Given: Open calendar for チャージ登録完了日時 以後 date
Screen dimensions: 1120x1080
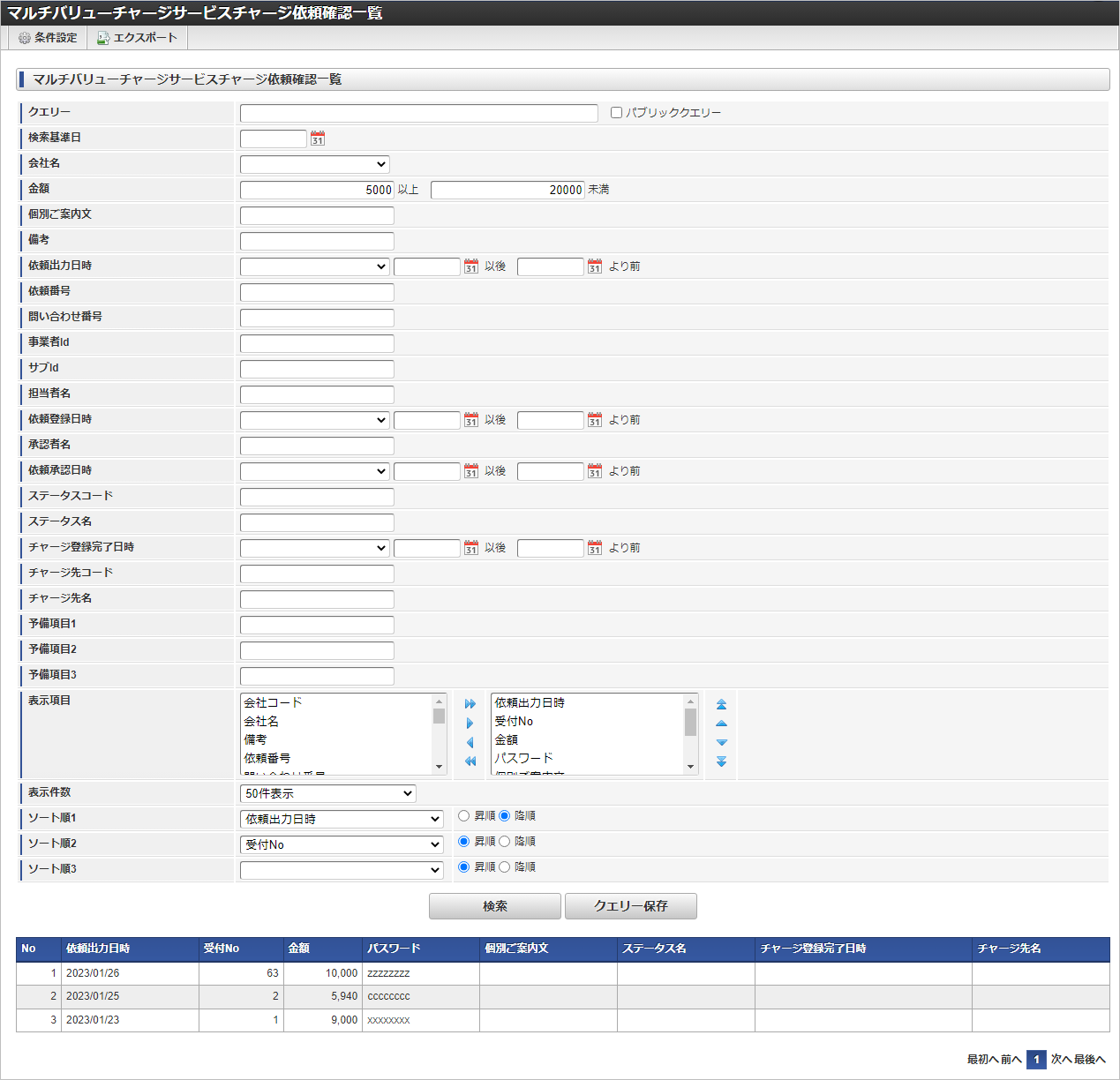Looking at the screenshot, I should click(471, 548).
